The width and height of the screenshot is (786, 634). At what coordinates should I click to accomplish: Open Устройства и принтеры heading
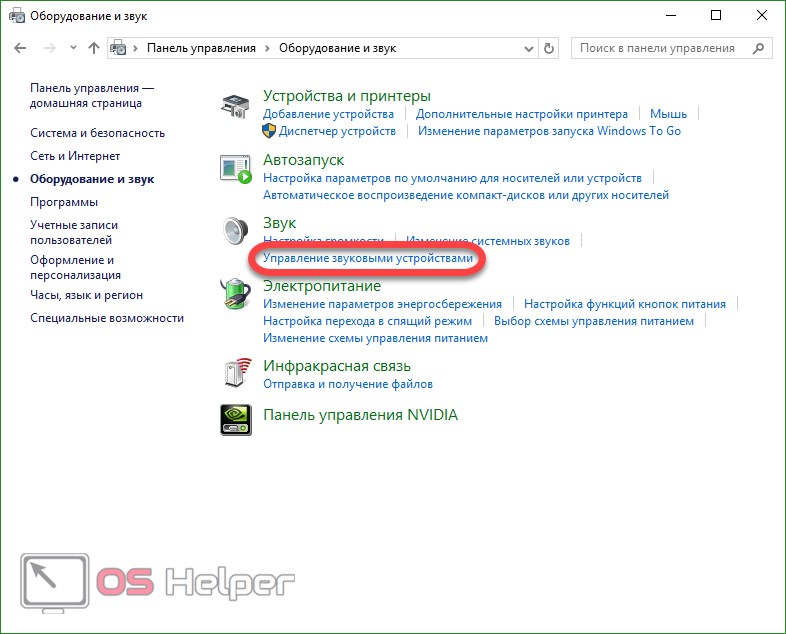(x=347, y=95)
